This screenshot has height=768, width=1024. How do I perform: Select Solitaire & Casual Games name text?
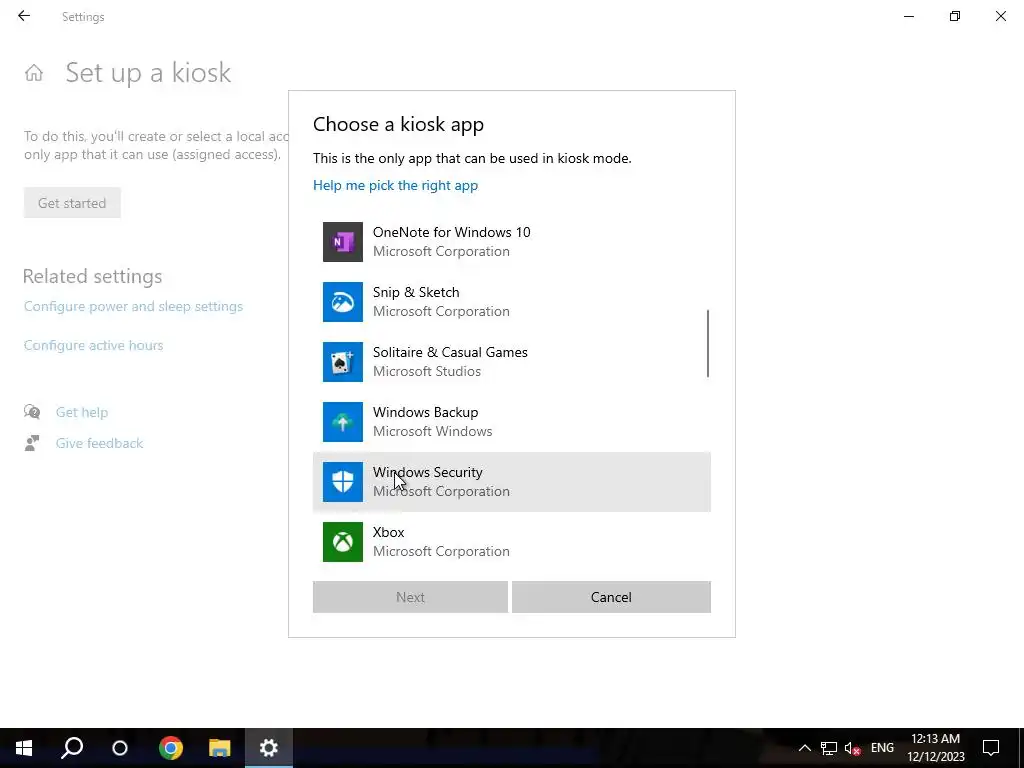tap(450, 353)
